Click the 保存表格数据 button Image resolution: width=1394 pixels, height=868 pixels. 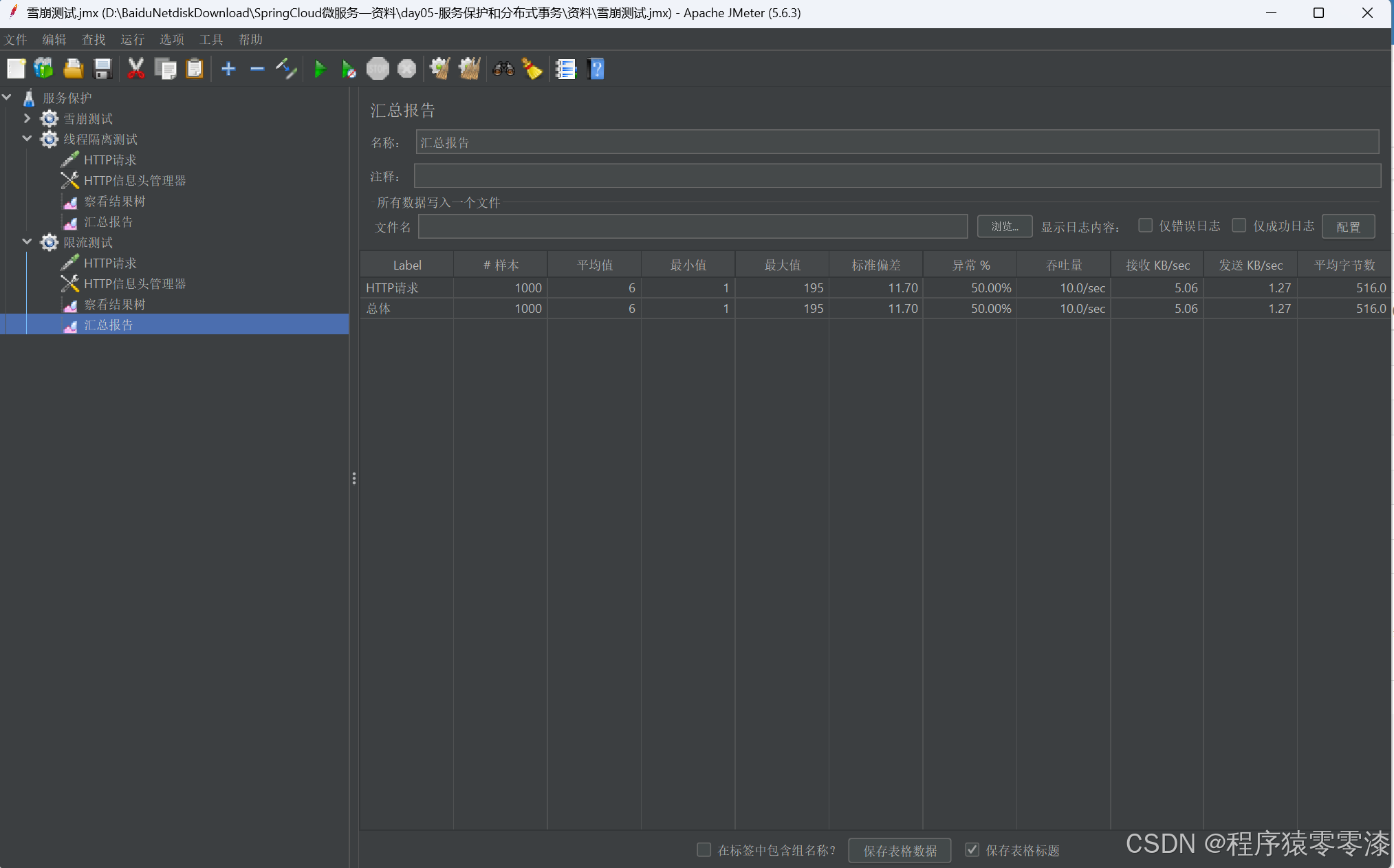click(x=900, y=851)
